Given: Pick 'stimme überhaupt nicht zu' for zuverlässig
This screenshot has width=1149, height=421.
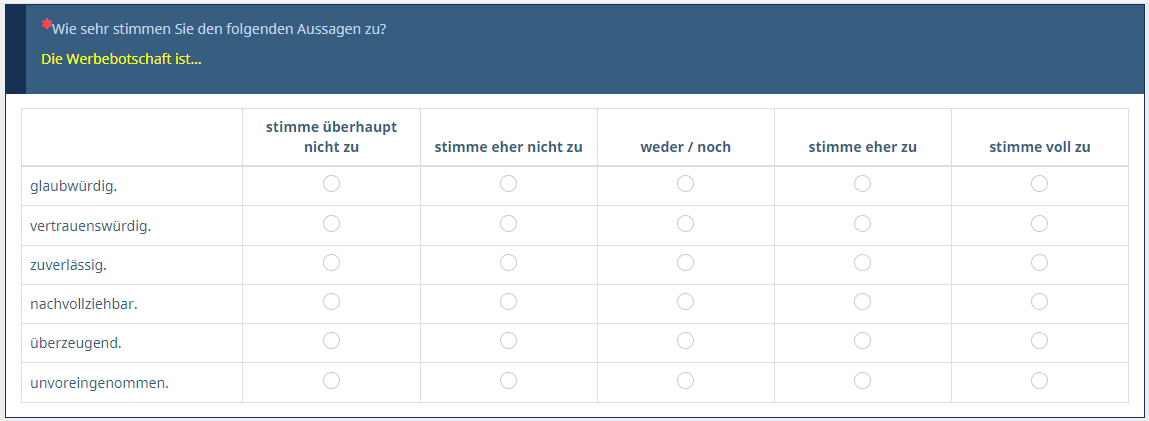Looking at the screenshot, I should click(x=331, y=262).
